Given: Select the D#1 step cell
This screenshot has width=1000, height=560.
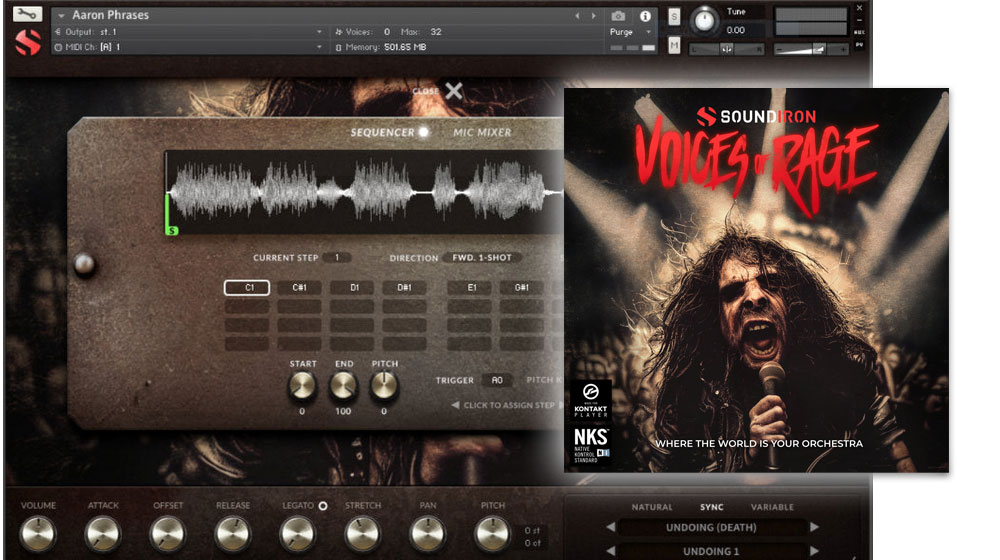Looking at the screenshot, I should point(404,288).
